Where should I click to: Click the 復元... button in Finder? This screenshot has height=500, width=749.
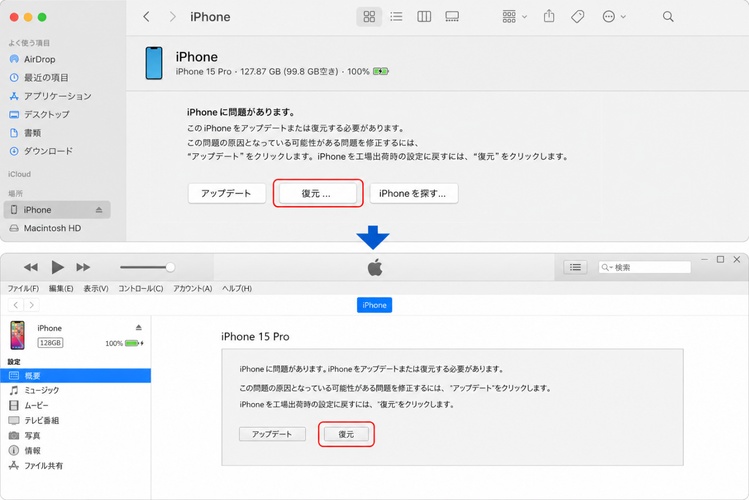pyautogui.click(x=318, y=193)
